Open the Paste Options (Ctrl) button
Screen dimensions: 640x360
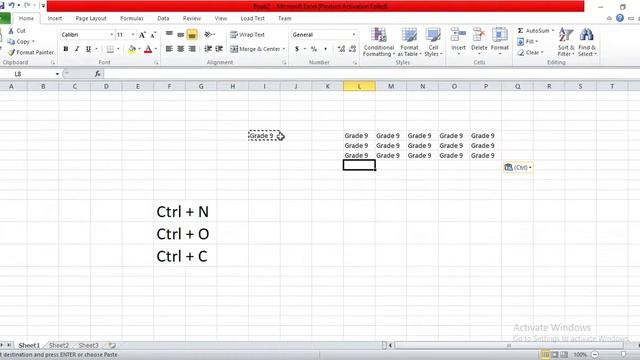[518, 167]
